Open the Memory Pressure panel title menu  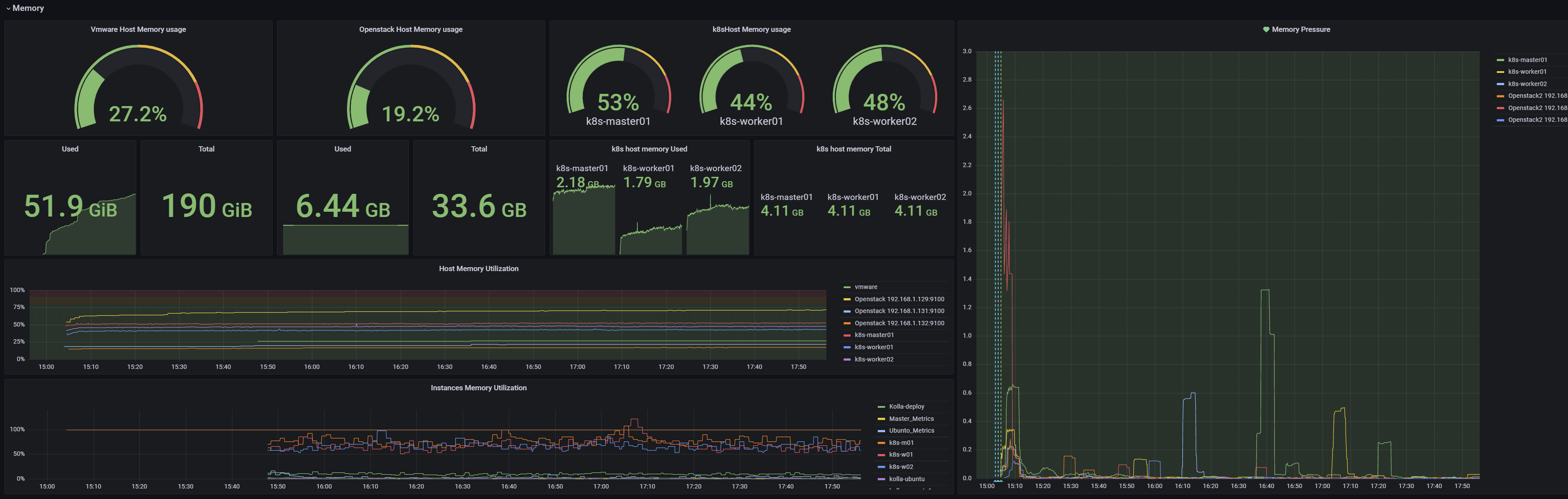(1301, 29)
